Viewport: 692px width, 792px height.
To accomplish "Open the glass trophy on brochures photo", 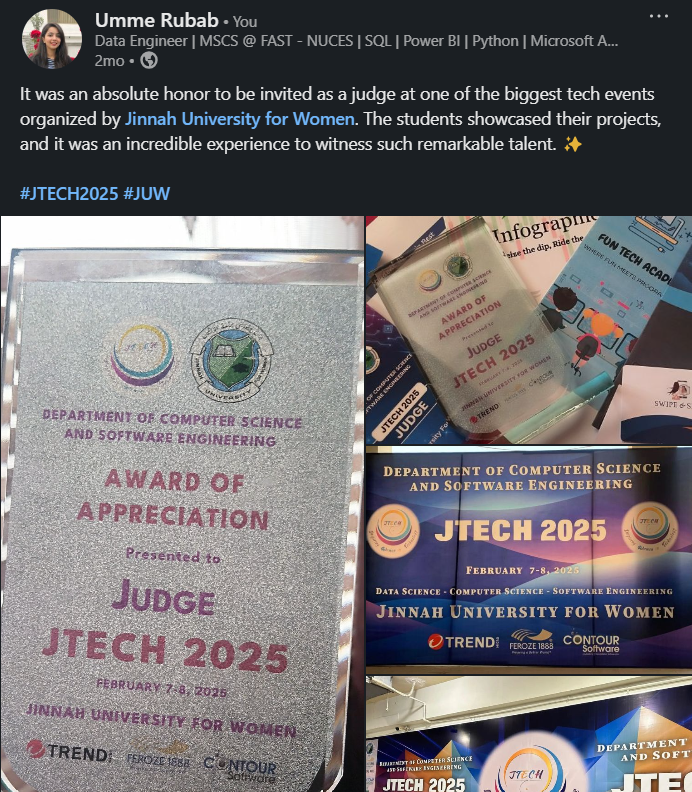I will pos(529,330).
